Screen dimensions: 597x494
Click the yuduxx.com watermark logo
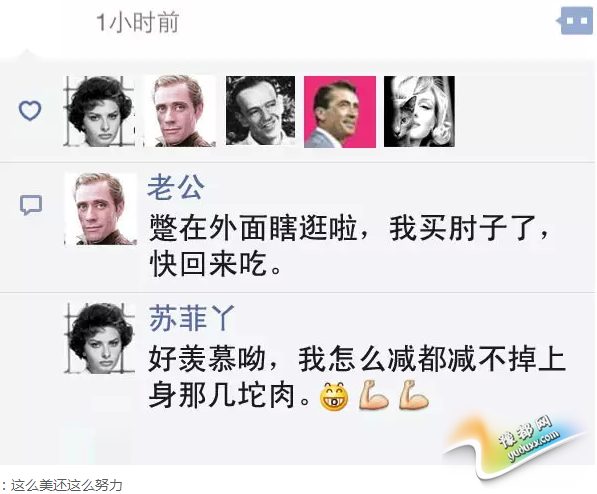click(x=527, y=440)
